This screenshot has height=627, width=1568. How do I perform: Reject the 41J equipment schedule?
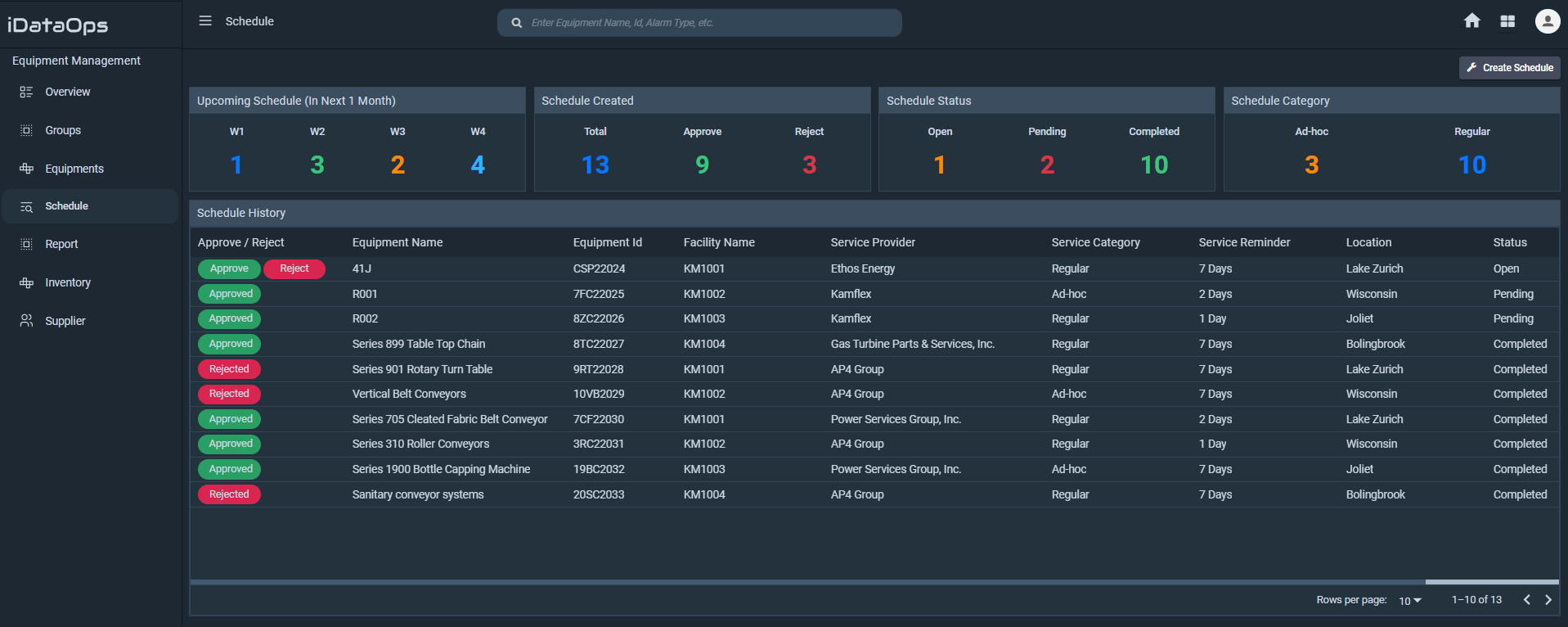294,268
